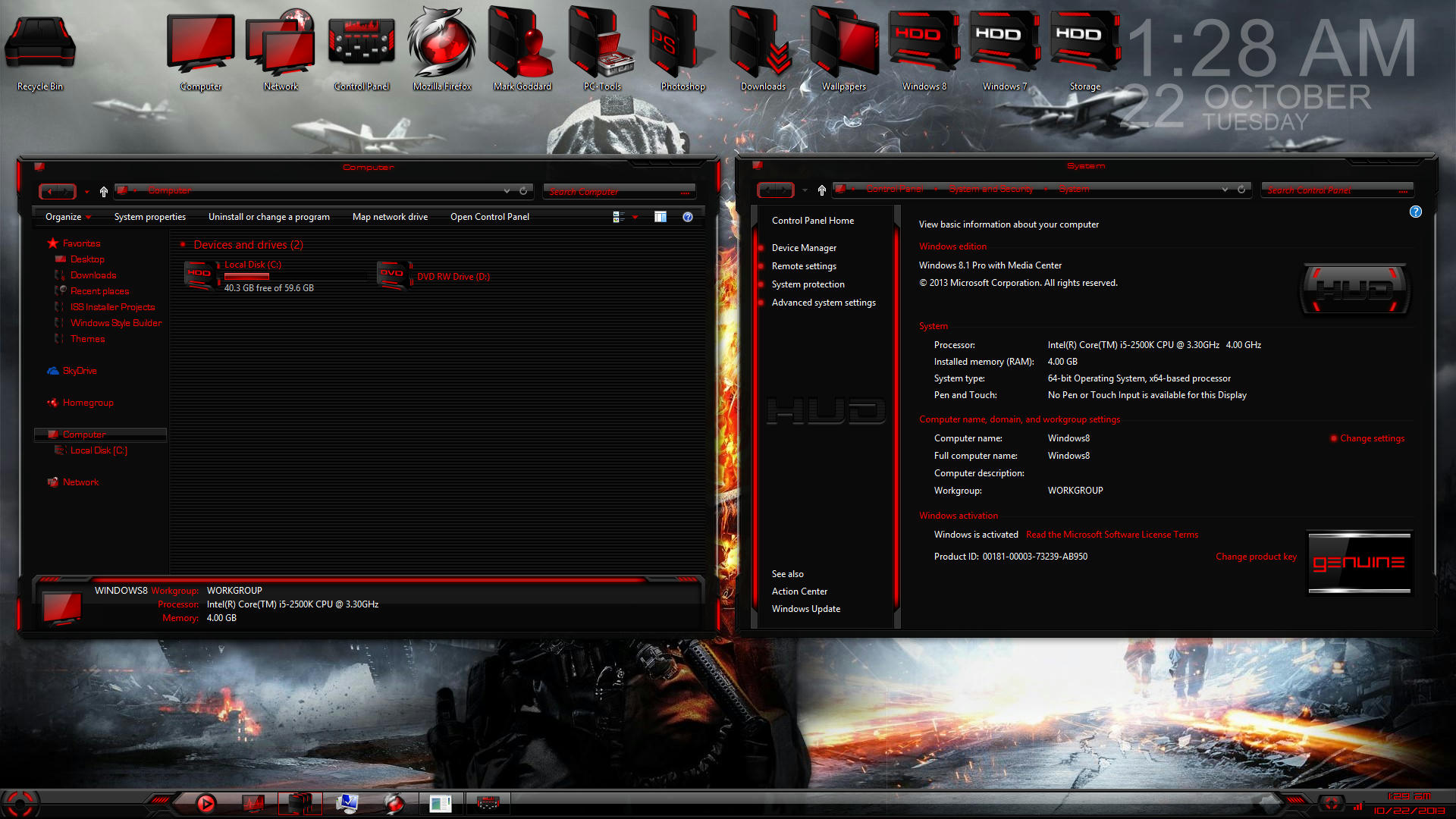The height and width of the screenshot is (819, 1456).
Task: Open help in the Computer window toolbar
Action: [687, 217]
